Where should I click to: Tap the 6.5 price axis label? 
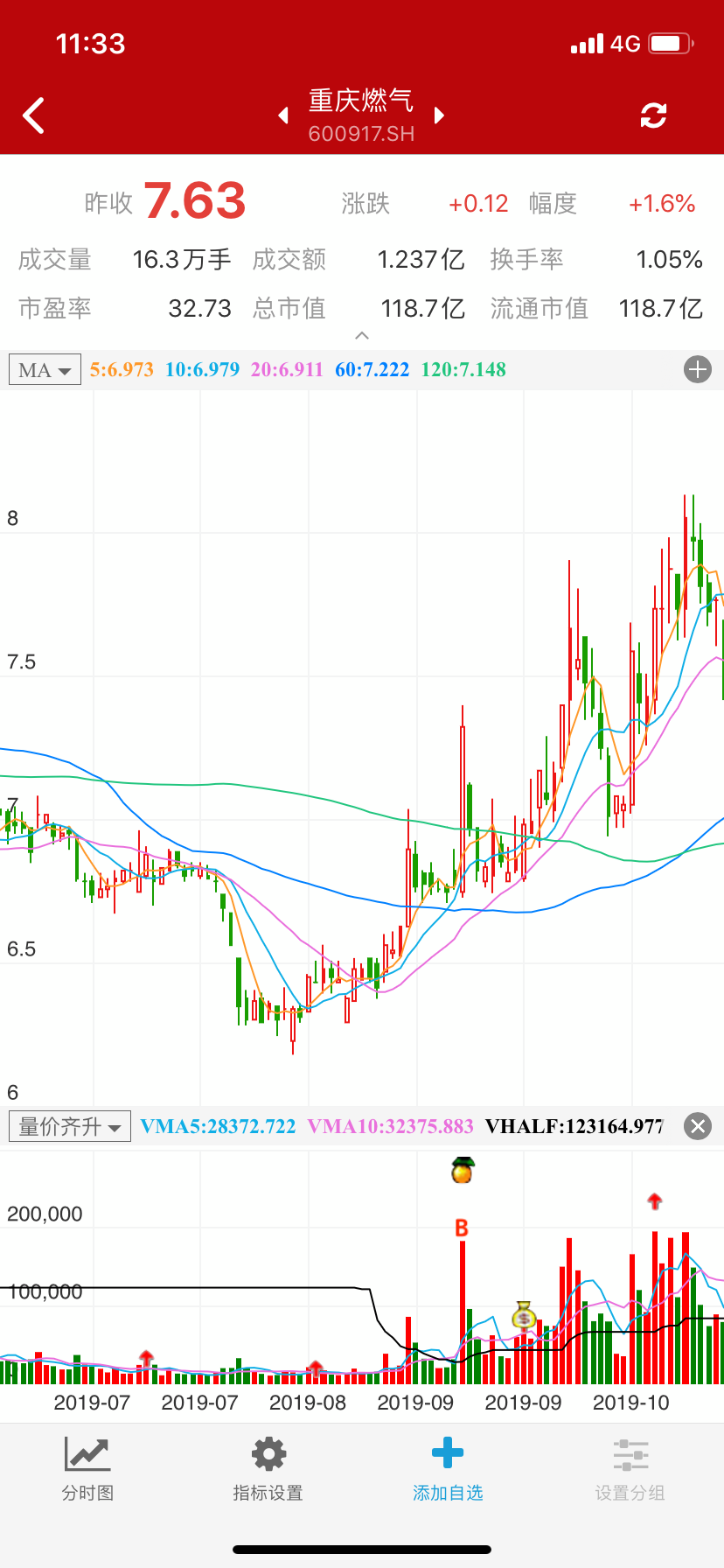(22, 949)
